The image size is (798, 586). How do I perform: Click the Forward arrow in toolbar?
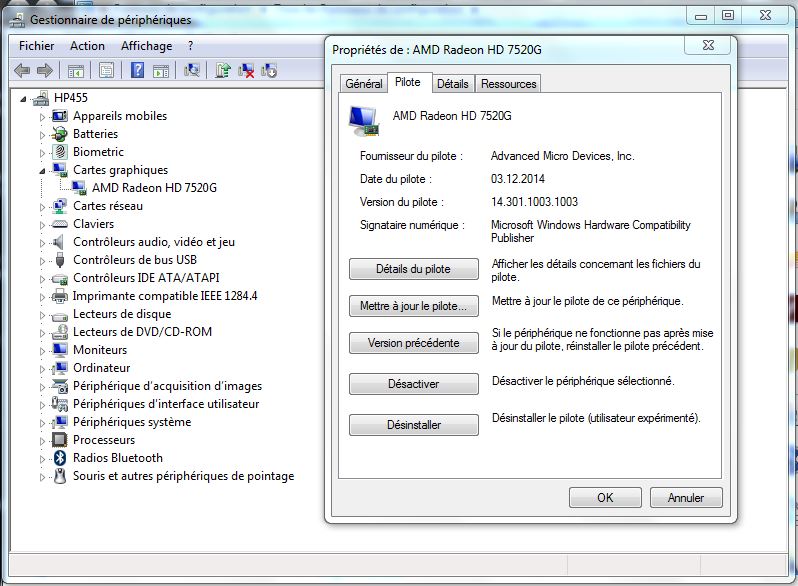coord(45,70)
